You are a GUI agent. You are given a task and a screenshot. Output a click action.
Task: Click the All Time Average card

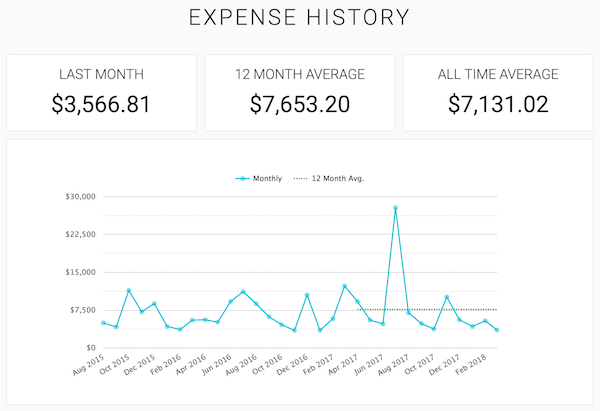coord(498,93)
